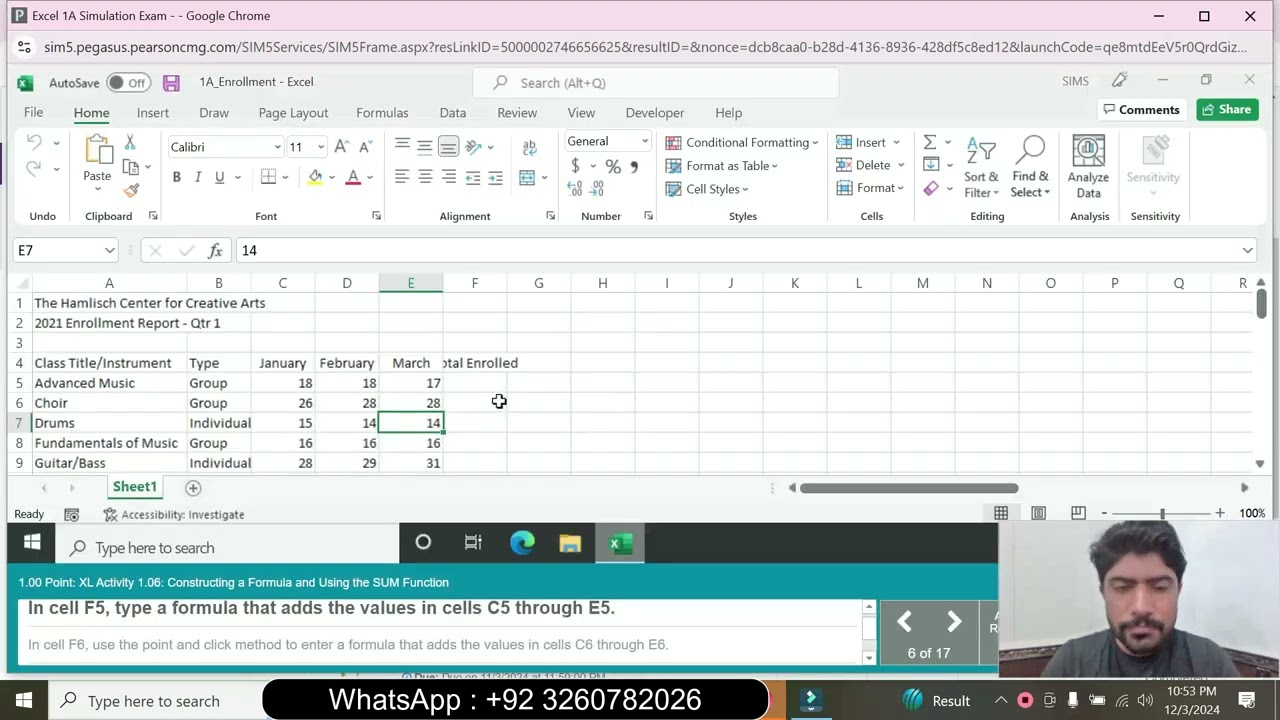Select cell F5 under Total Enrolled
The width and height of the screenshot is (1280, 720).
[475, 383]
